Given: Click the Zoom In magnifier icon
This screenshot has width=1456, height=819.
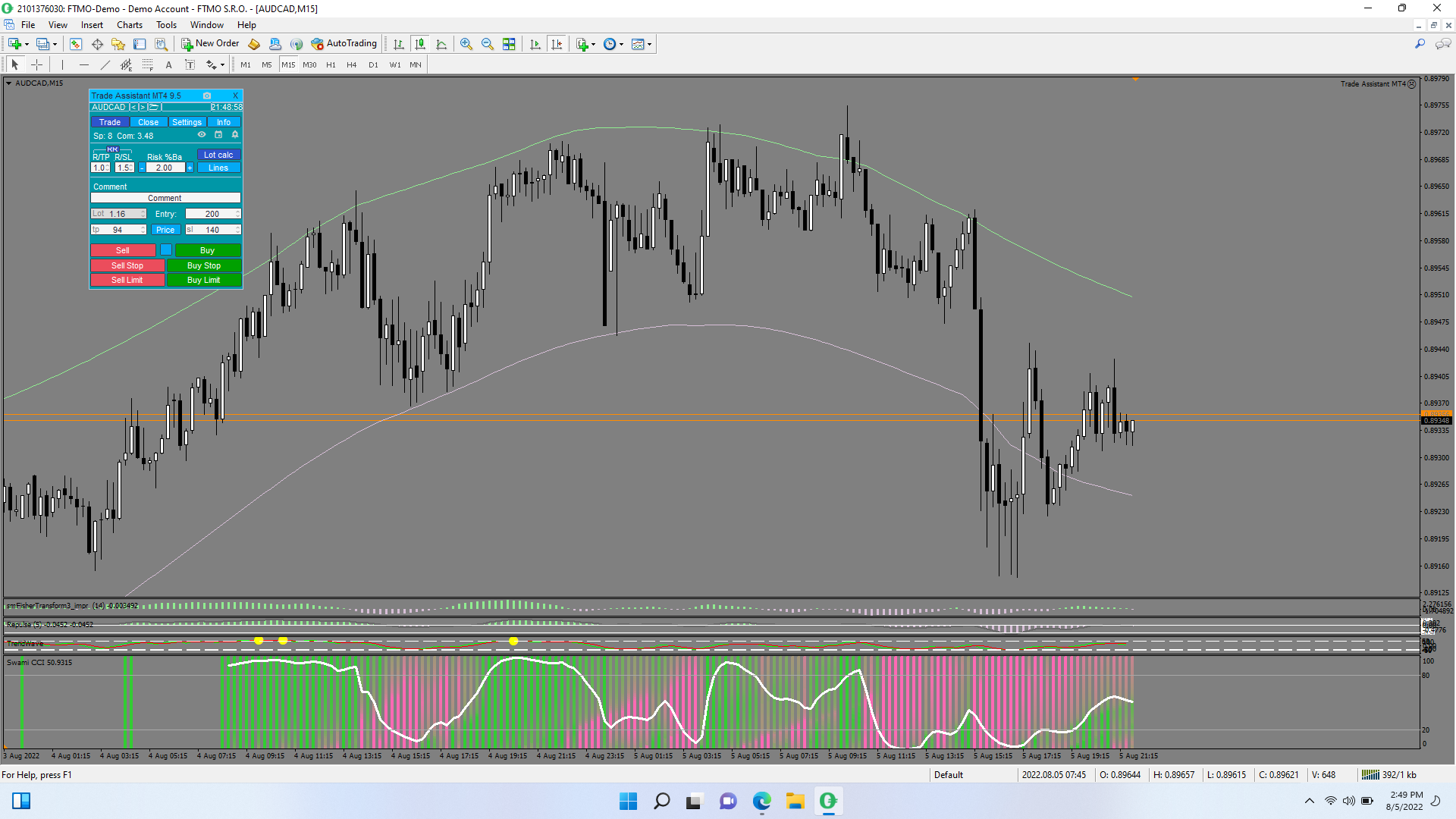Looking at the screenshot, I should click(x=466, y=44).
